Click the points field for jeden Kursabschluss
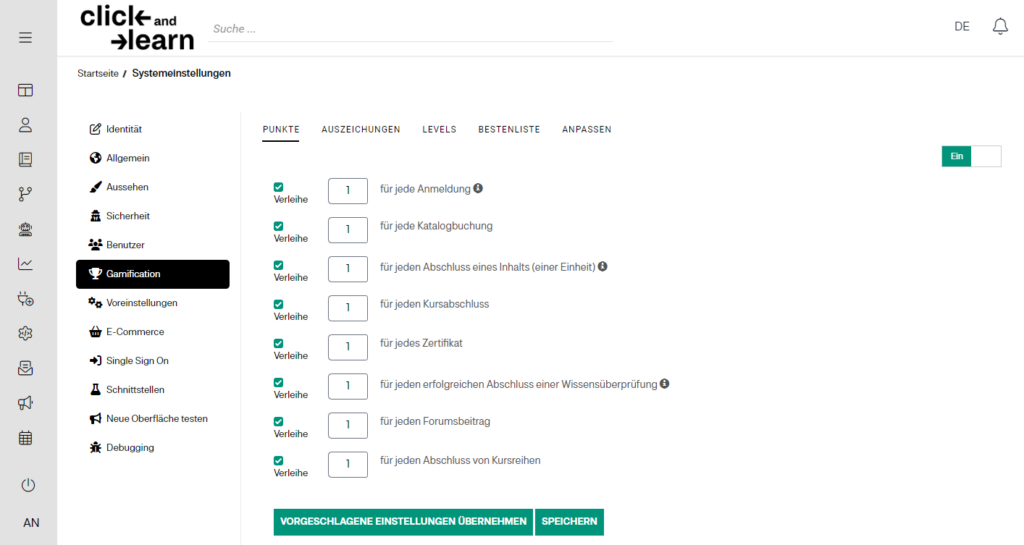 click(348, 306)
